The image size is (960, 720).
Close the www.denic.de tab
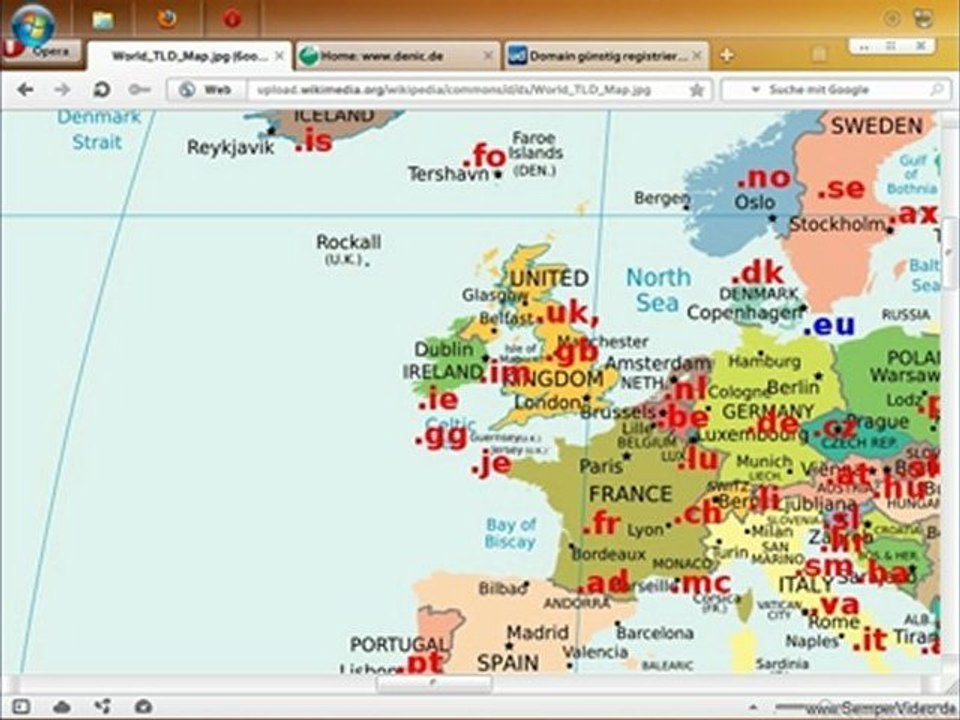coord(488,56)
